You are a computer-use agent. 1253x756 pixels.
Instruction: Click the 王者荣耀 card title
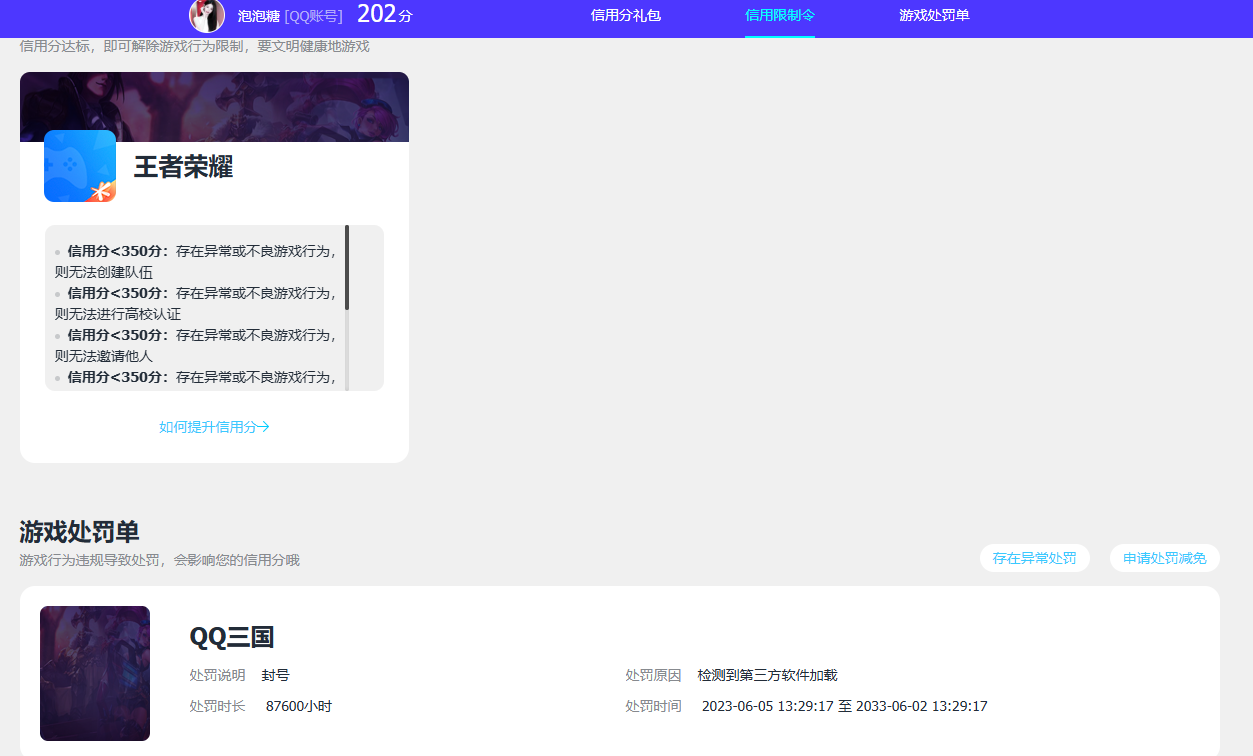pyautogui.click(x=184, y=167)
